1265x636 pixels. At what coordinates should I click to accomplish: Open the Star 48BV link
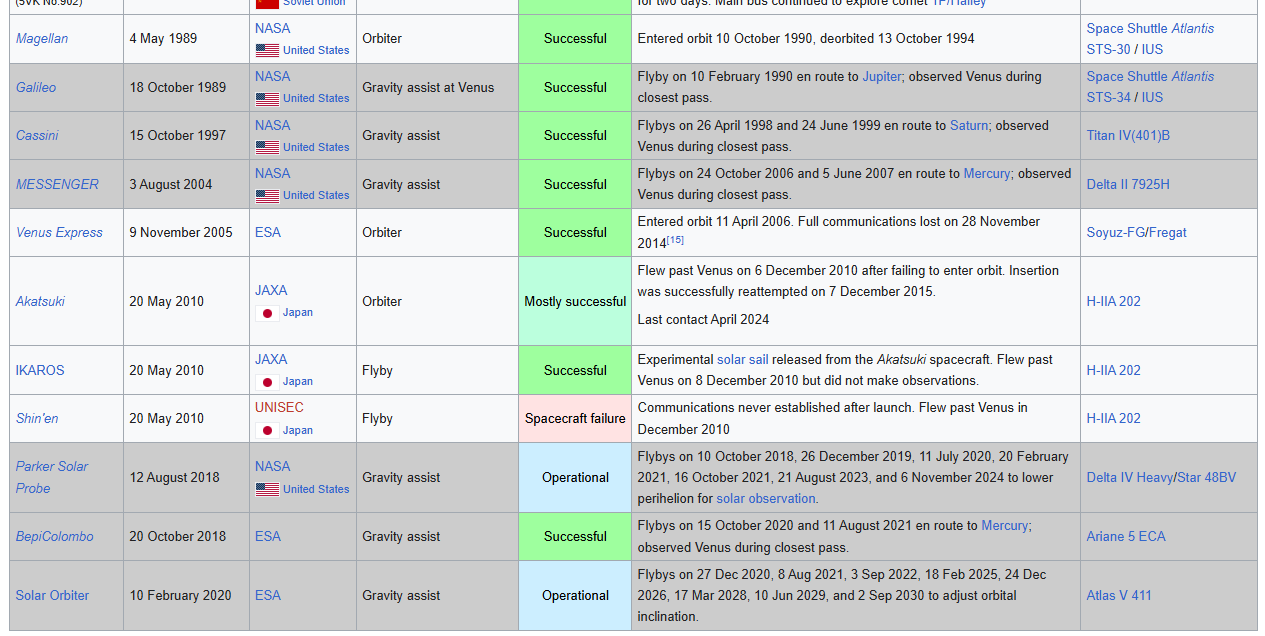click(1206, 477)
